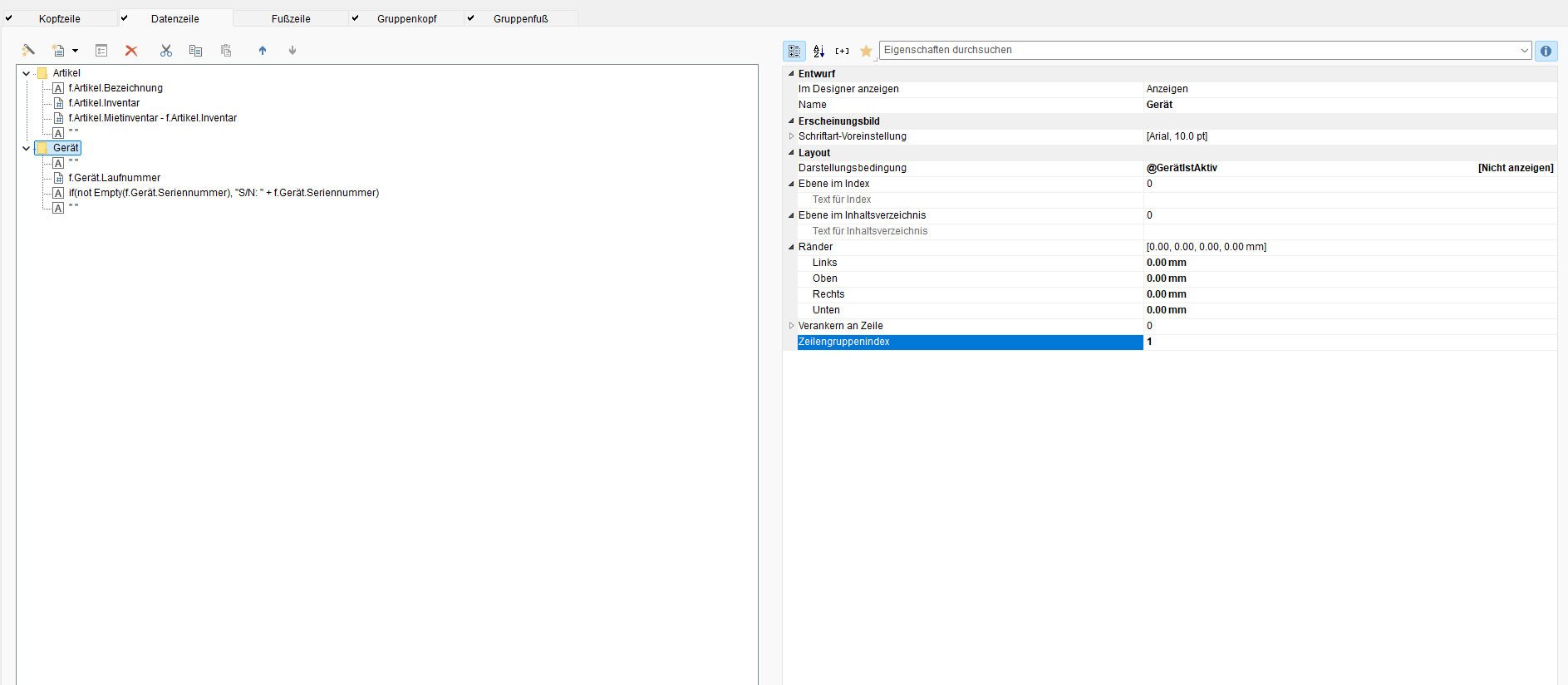Toggle the Kopfzeile checkbox
Viewport: 1568px width, 685px height.
(x=9, y=18)
